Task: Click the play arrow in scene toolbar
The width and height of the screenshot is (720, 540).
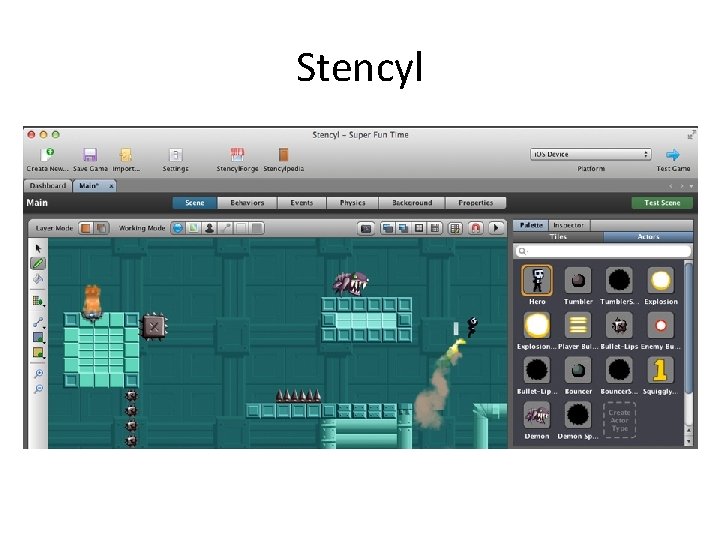Action: (x=496, y=228)
